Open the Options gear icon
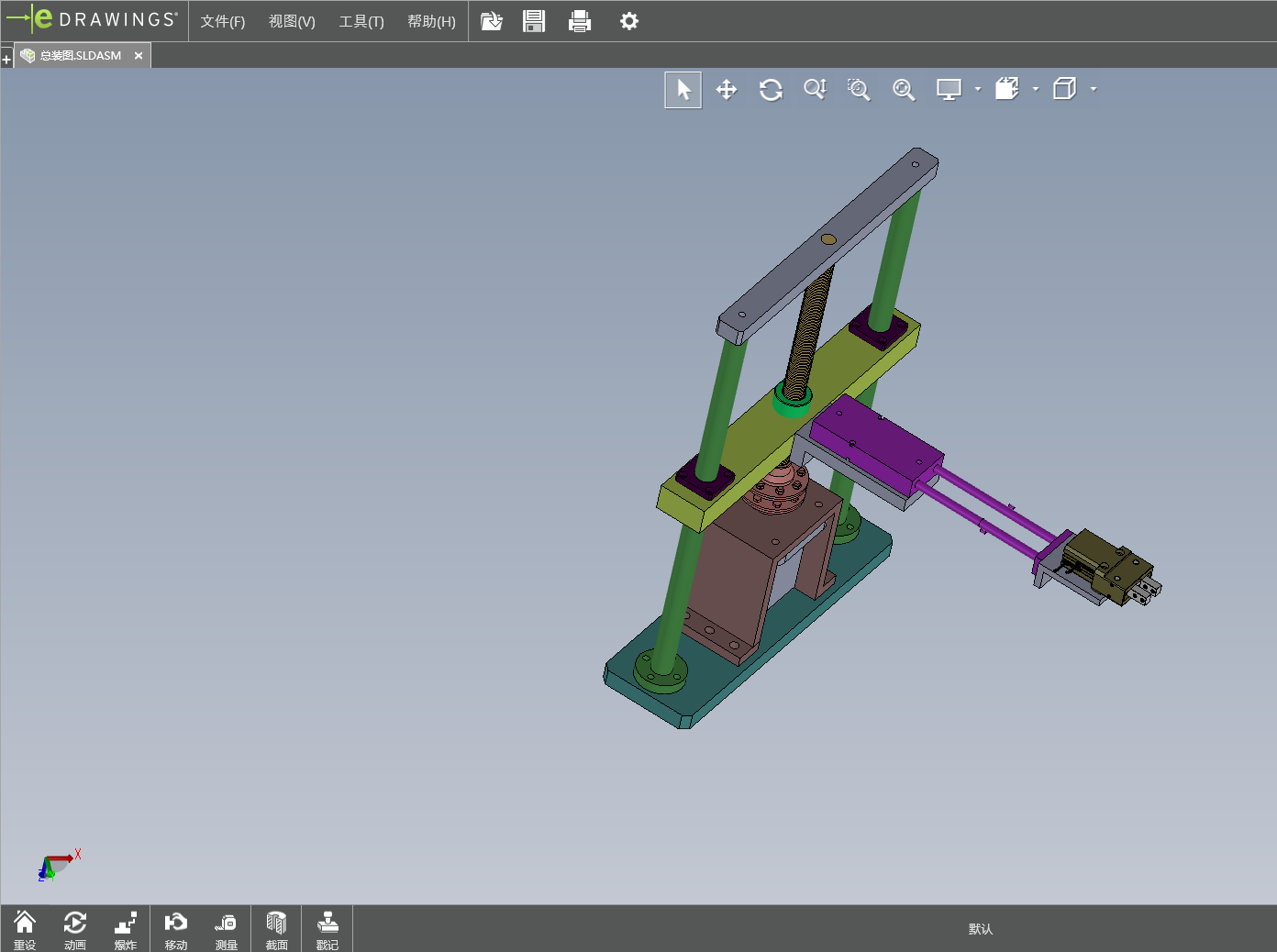Screen dimensions: 1277x952 [x=629, y=21]
